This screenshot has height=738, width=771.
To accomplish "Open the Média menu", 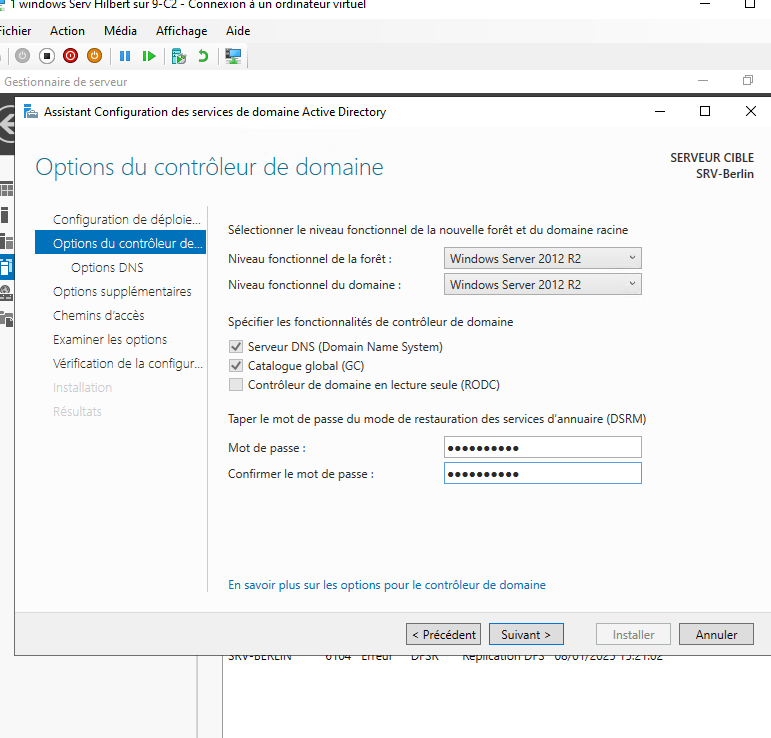I will click(x=120, y=31).
